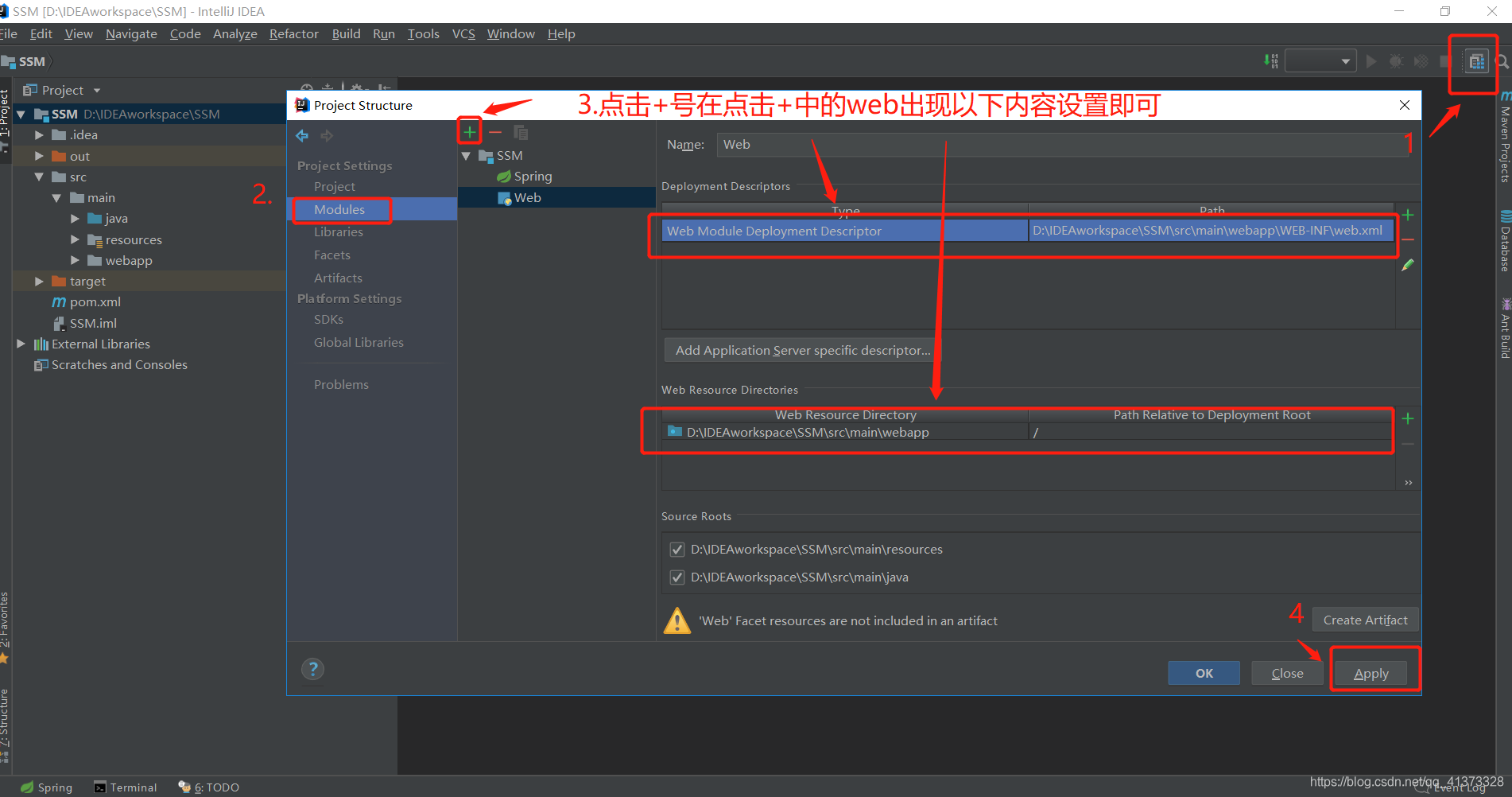Expand the out folder
The image size is (1512, 797).
click(39, 157)
